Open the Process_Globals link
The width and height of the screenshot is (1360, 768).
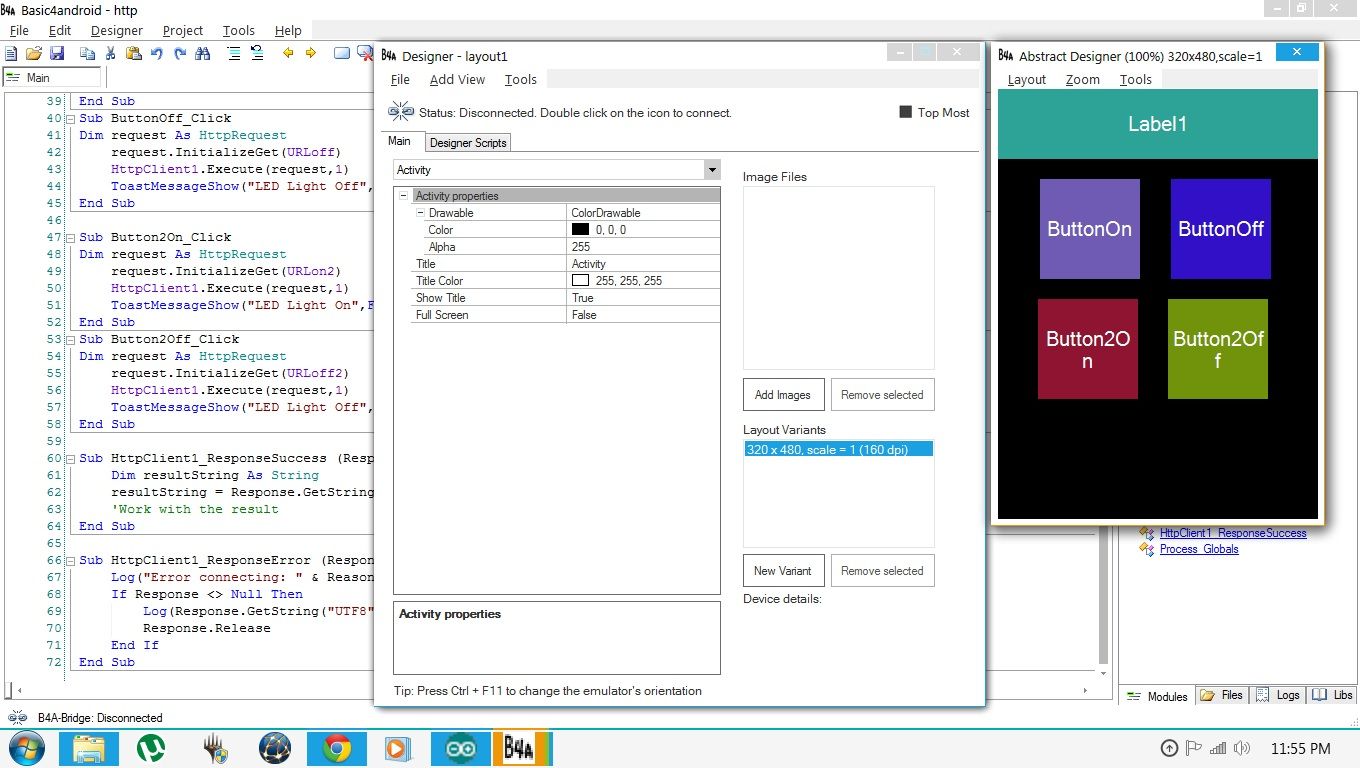coord(1199,549)
